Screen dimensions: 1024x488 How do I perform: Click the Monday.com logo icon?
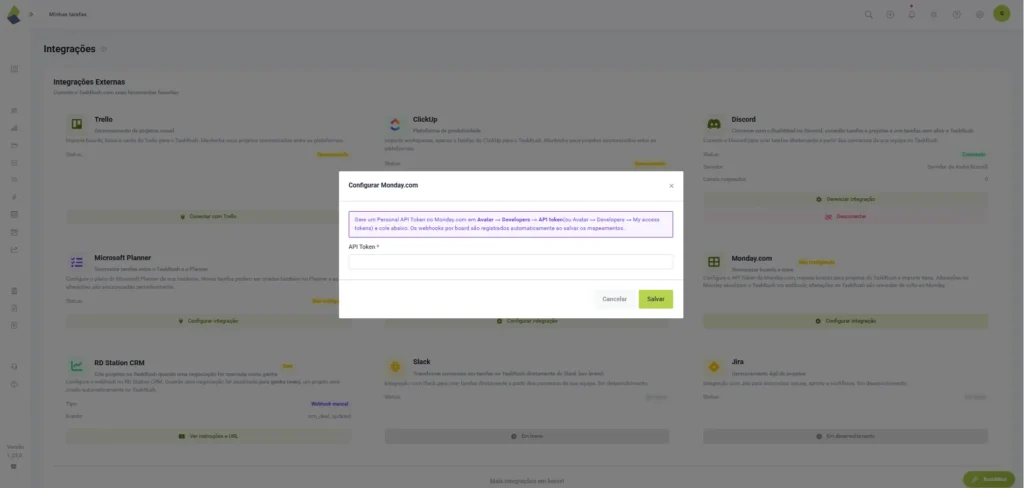point(713,262)
